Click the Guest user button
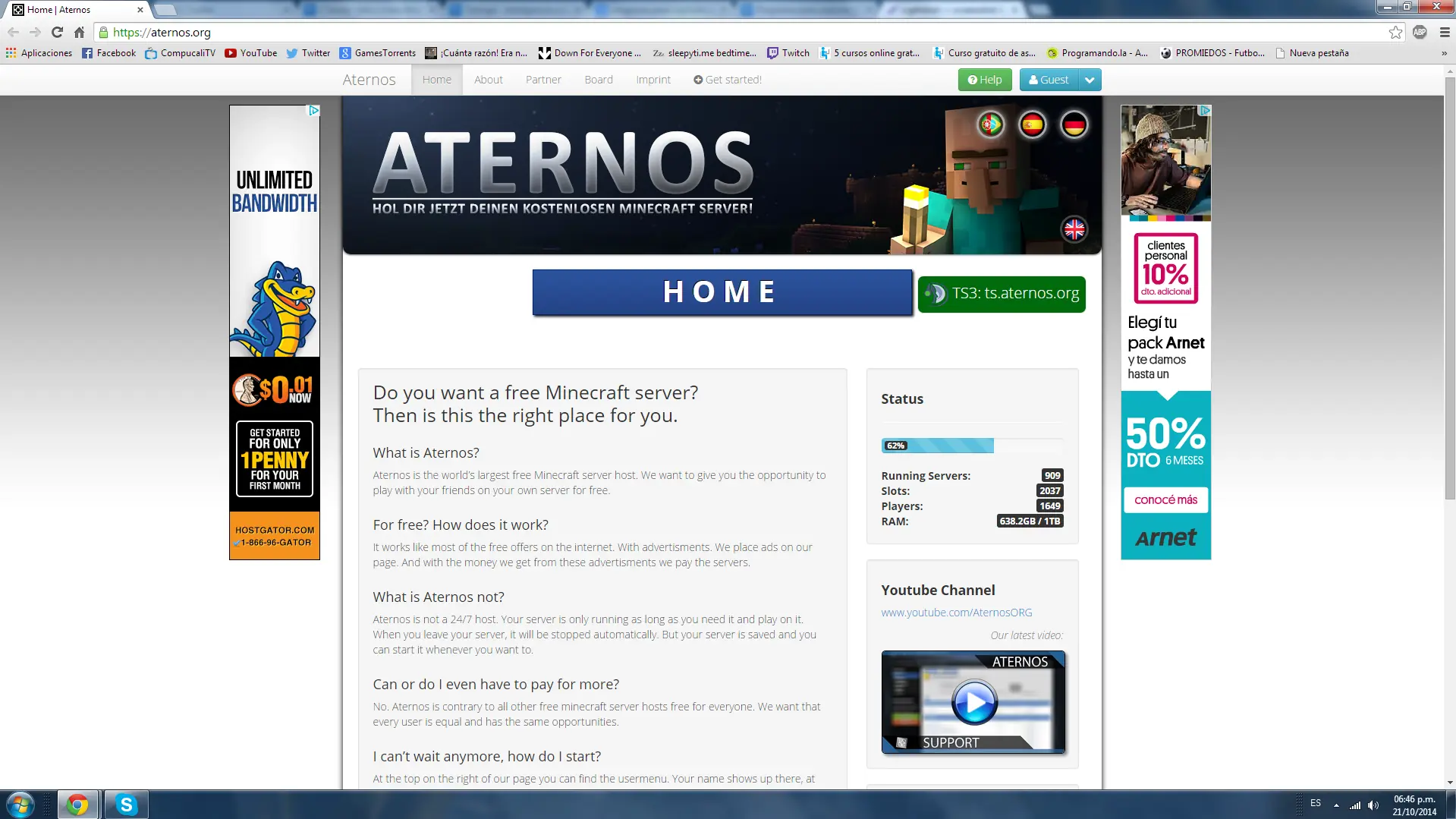This screenshot has height=819, width=1456. 1049,80
